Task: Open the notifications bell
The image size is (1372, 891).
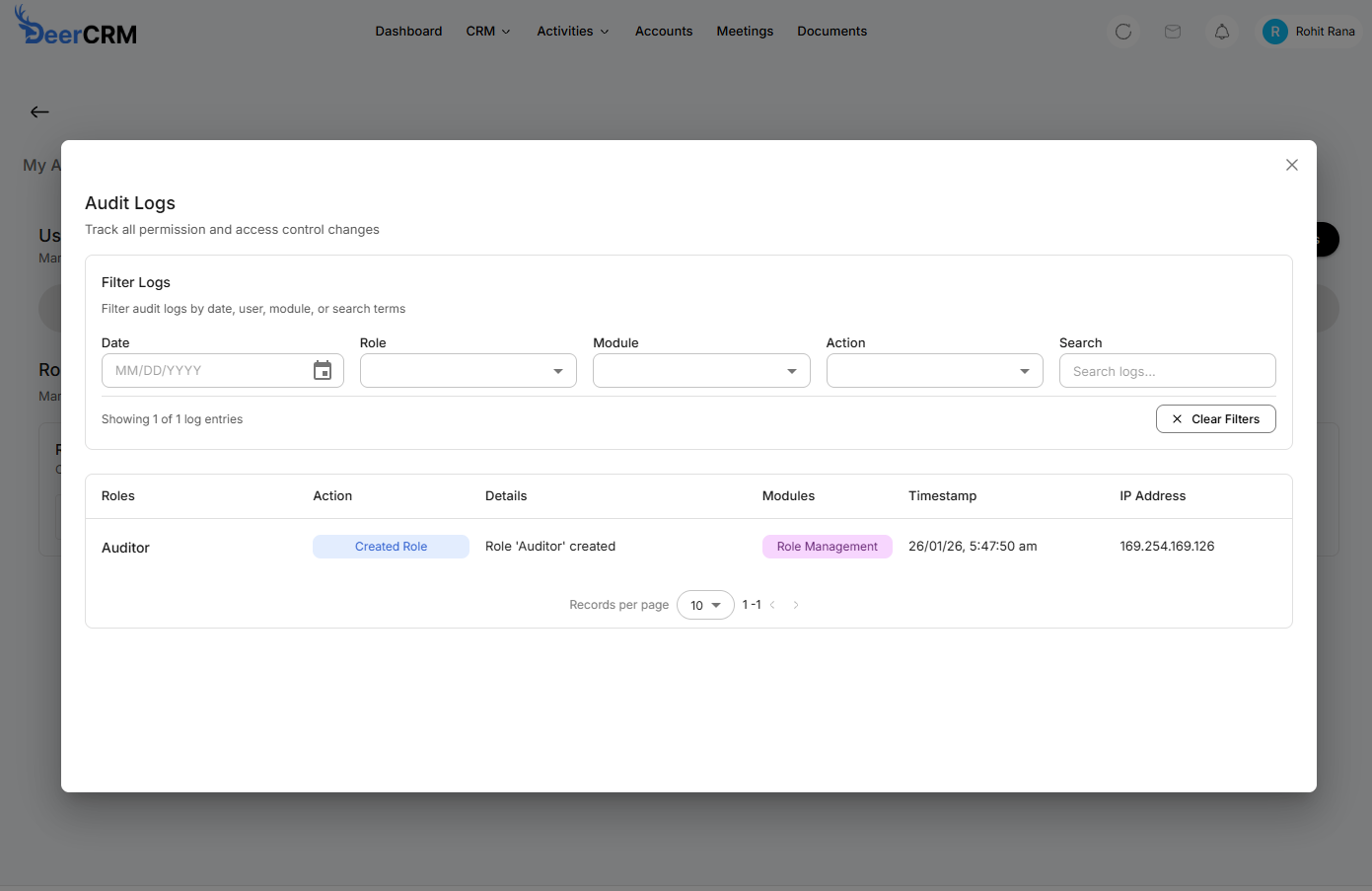Action: pyautogui.click(x=1221, y=31)
